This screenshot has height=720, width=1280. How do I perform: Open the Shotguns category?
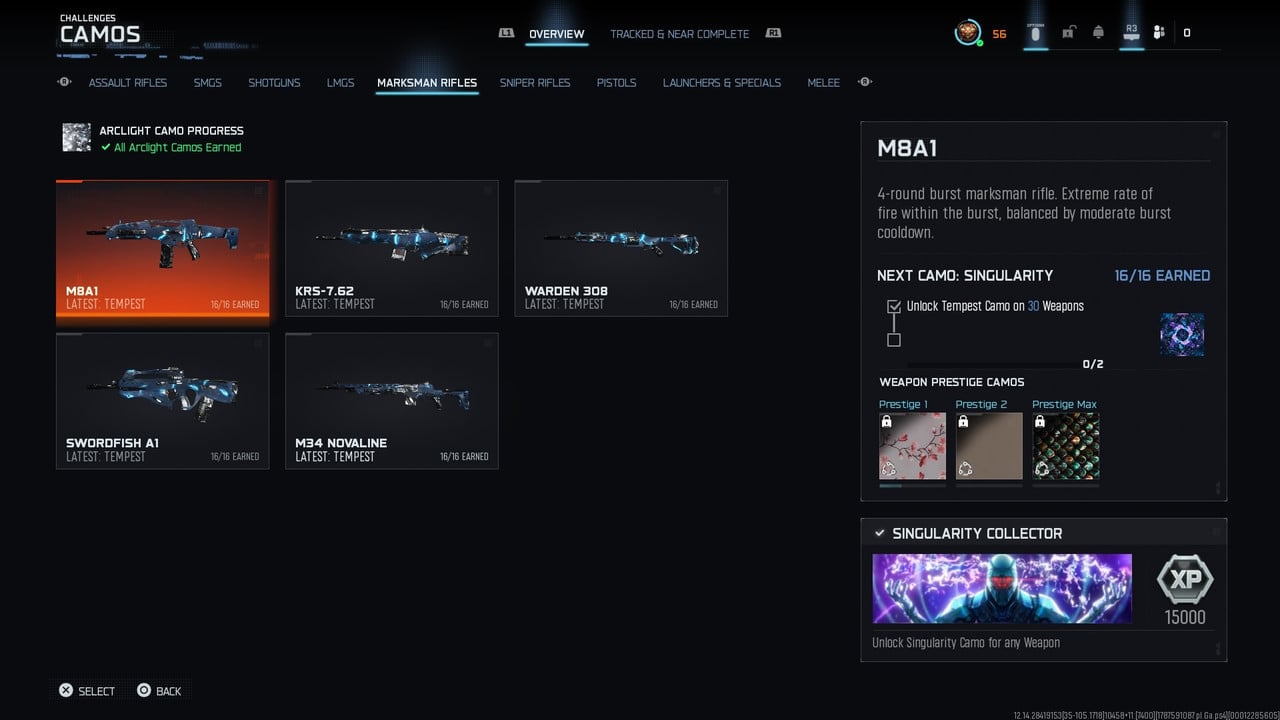[274, 82]
